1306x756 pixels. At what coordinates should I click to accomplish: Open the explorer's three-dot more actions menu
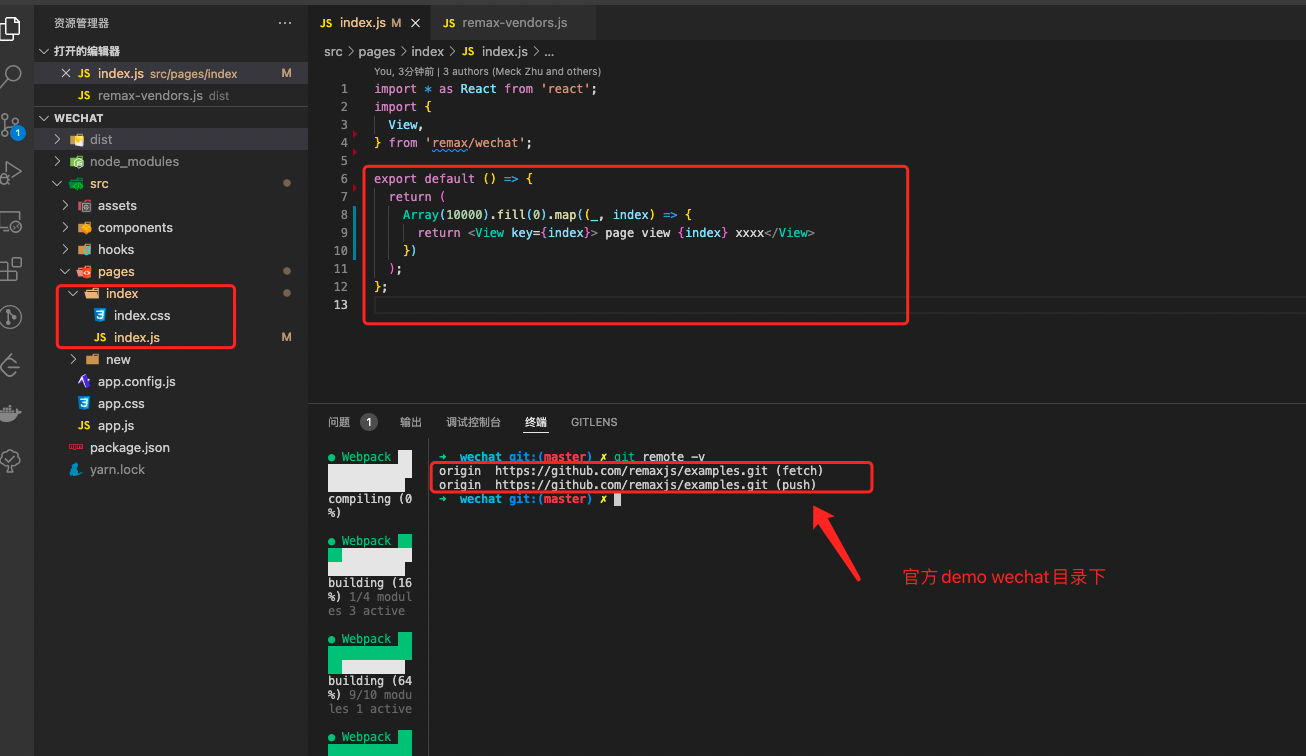tap(285, 22)
